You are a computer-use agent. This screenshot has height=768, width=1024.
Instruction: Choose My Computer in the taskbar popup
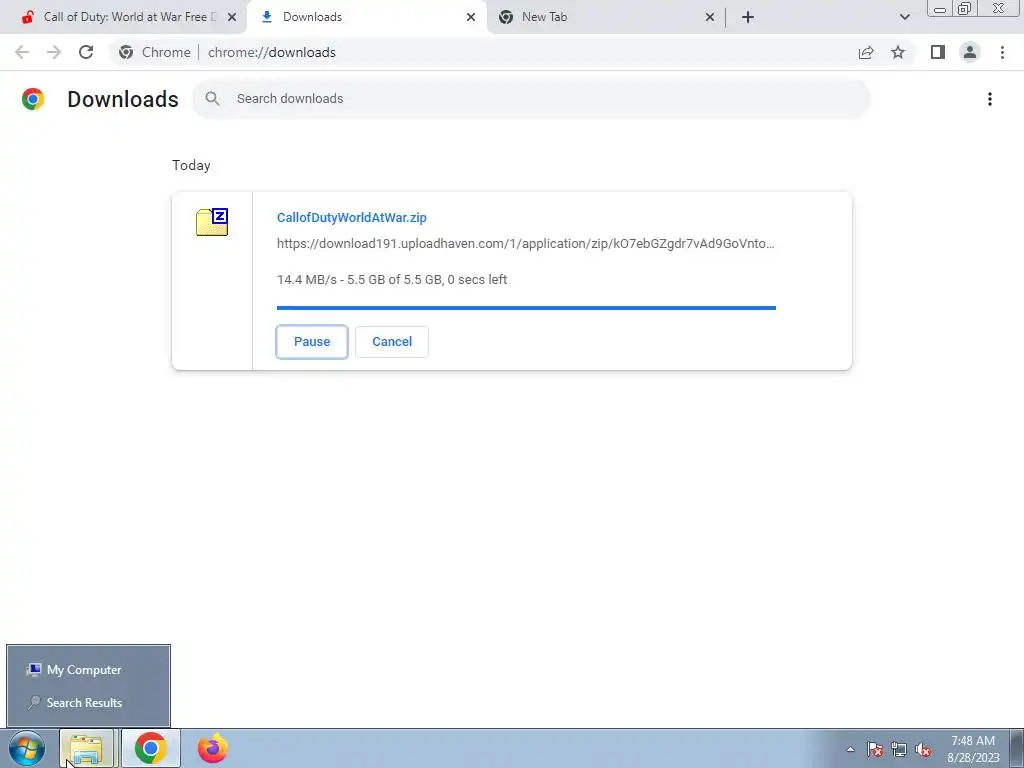pos(88,670)
